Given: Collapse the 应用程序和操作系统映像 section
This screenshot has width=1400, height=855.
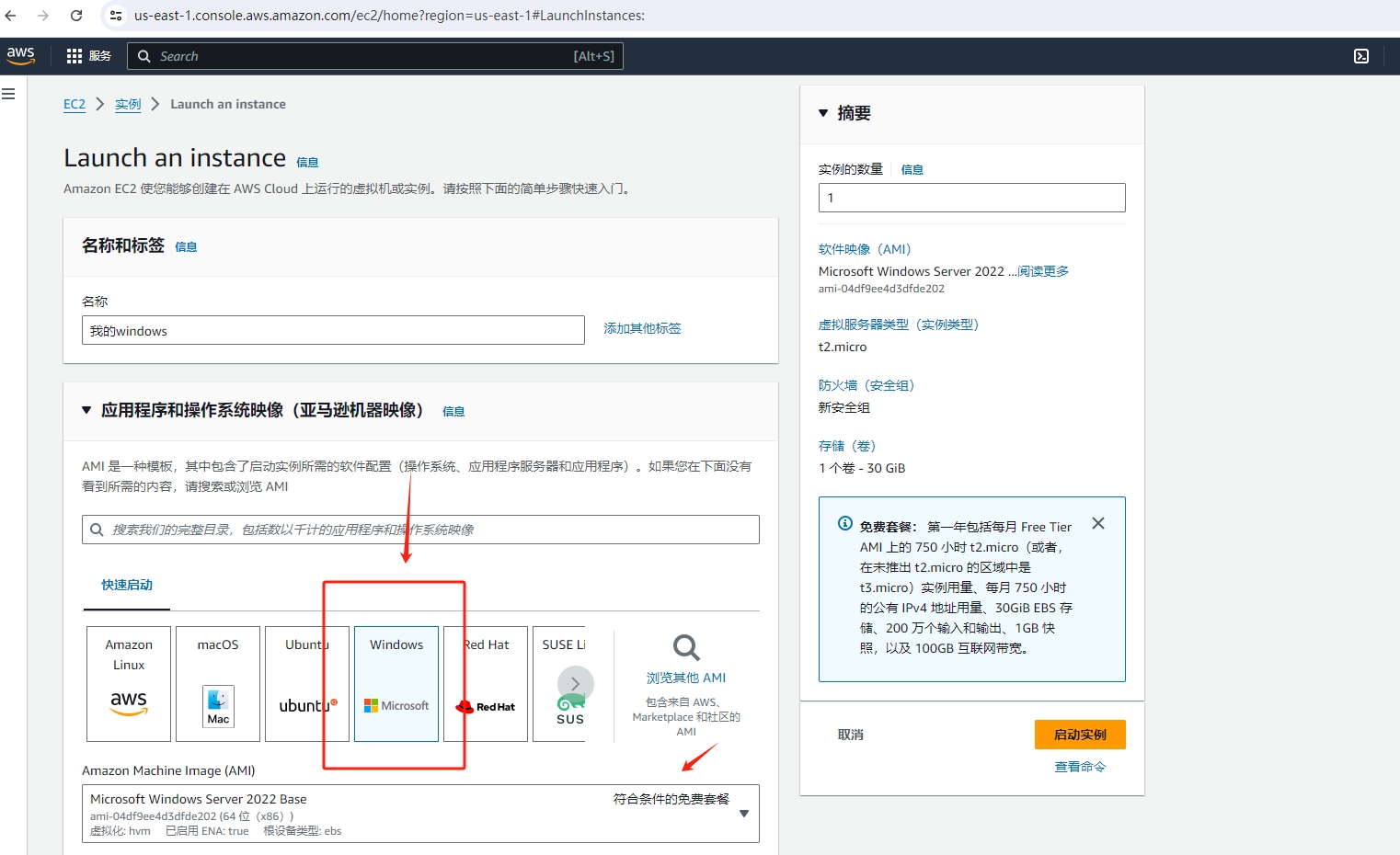Looking at the screenshot, I should (x=86, y=410).
